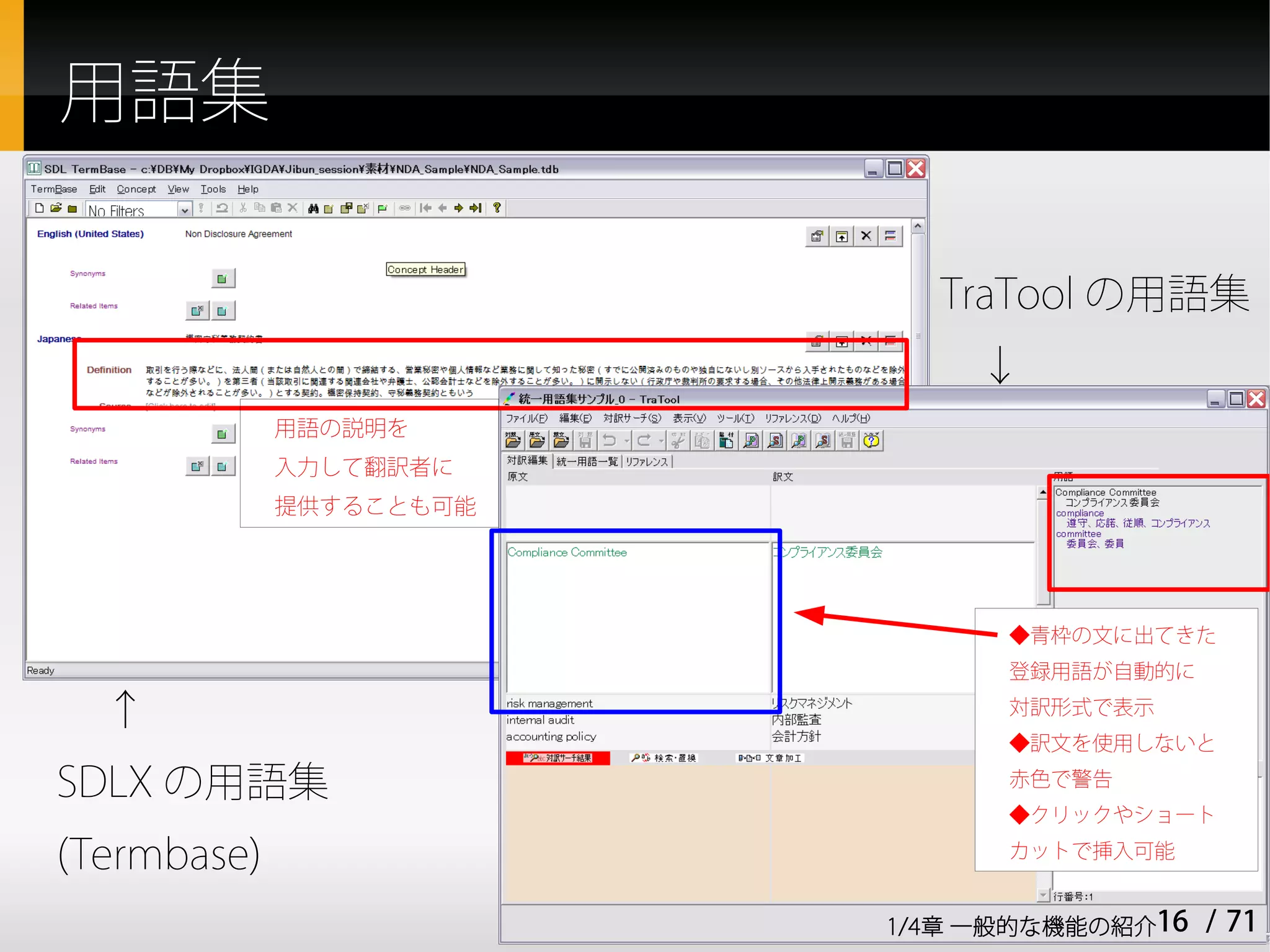Click the Duplicate concept icon in TermBase toolbar
This screenshot has width=1270, height=952.
tap(346, 208)
